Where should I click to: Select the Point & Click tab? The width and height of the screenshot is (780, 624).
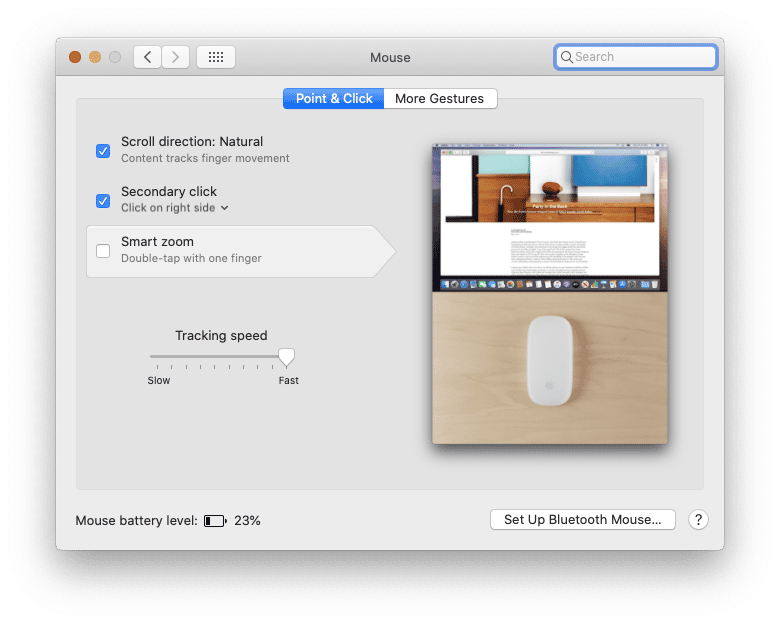tap(334, 99)
